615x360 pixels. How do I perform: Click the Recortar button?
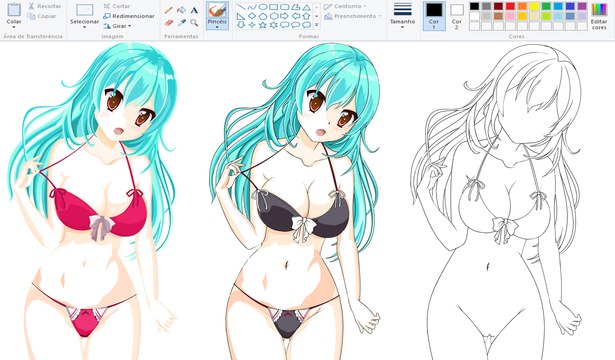[44, 6]
